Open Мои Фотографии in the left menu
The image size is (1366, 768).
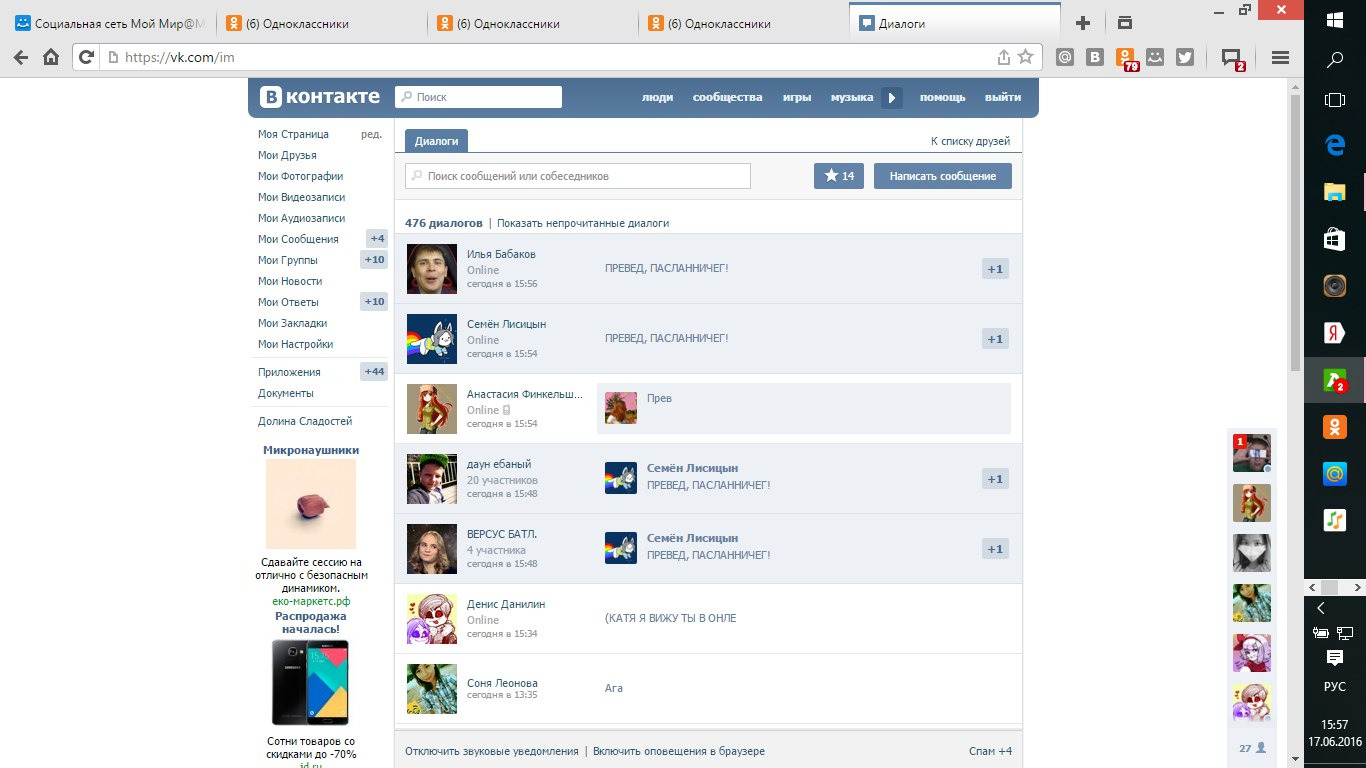[300, 176]
